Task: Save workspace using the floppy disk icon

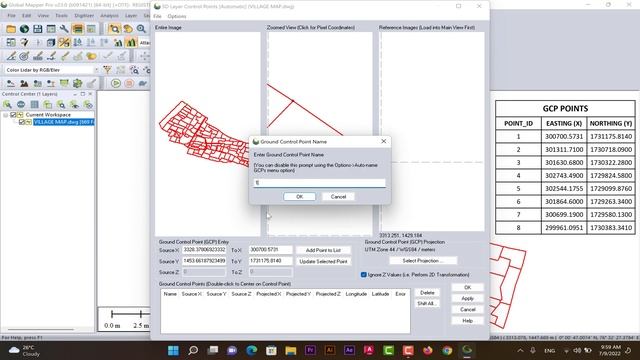Action: pyautogui.click(x=38, y=29)
